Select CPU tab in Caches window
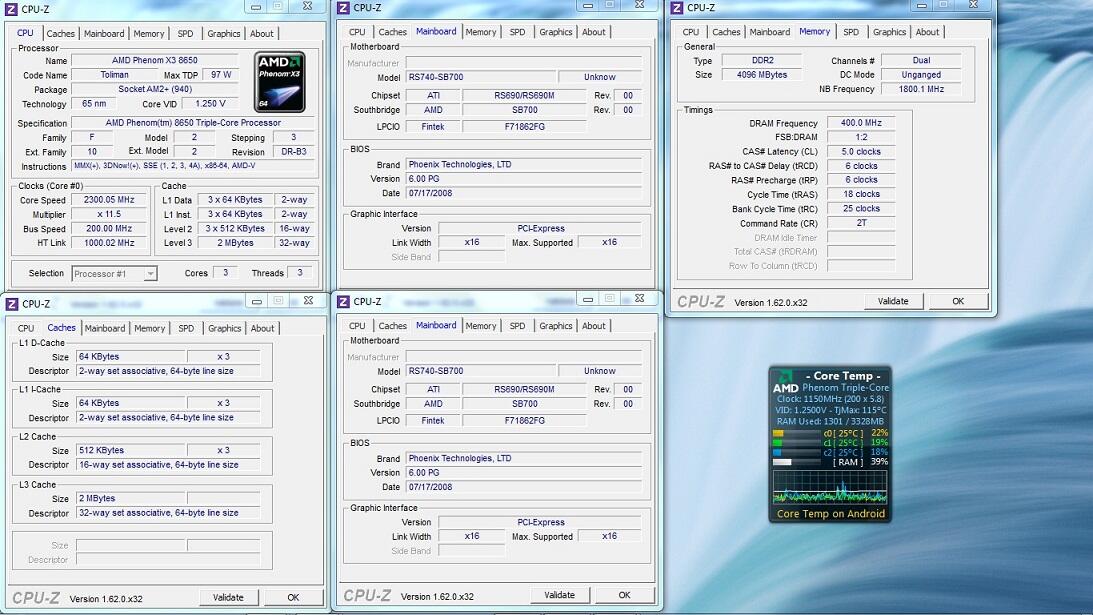 coord(26,328)
